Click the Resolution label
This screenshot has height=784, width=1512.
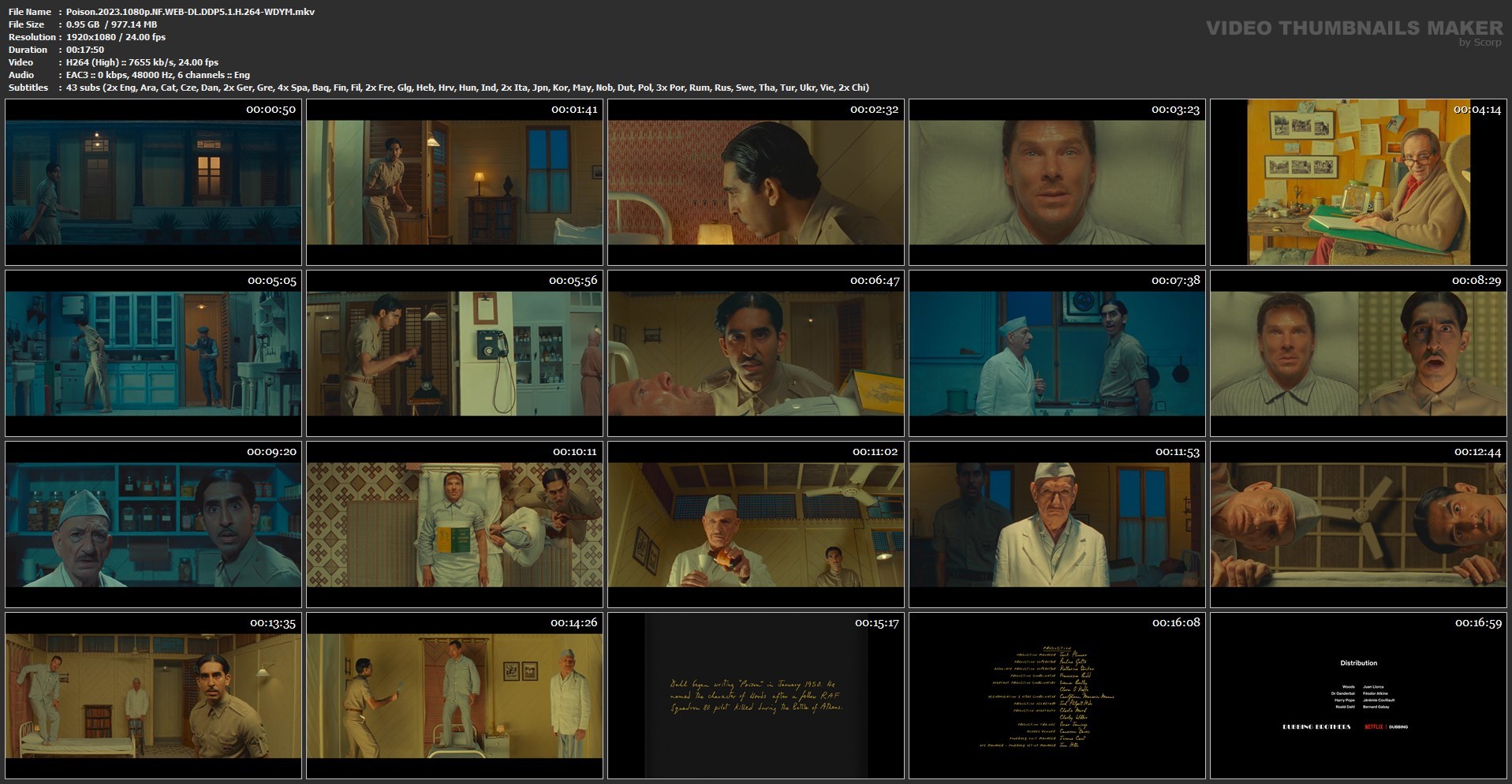pos(32,37)
